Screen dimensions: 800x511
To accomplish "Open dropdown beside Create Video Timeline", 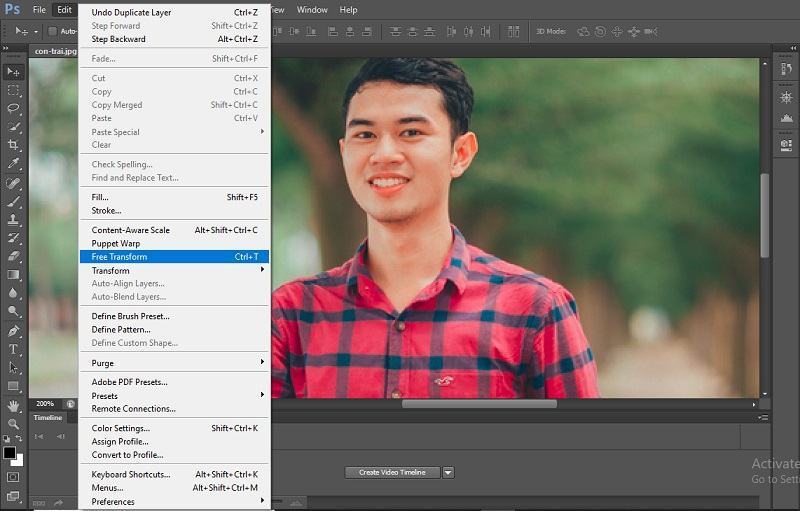I will [x=448, y=473].
